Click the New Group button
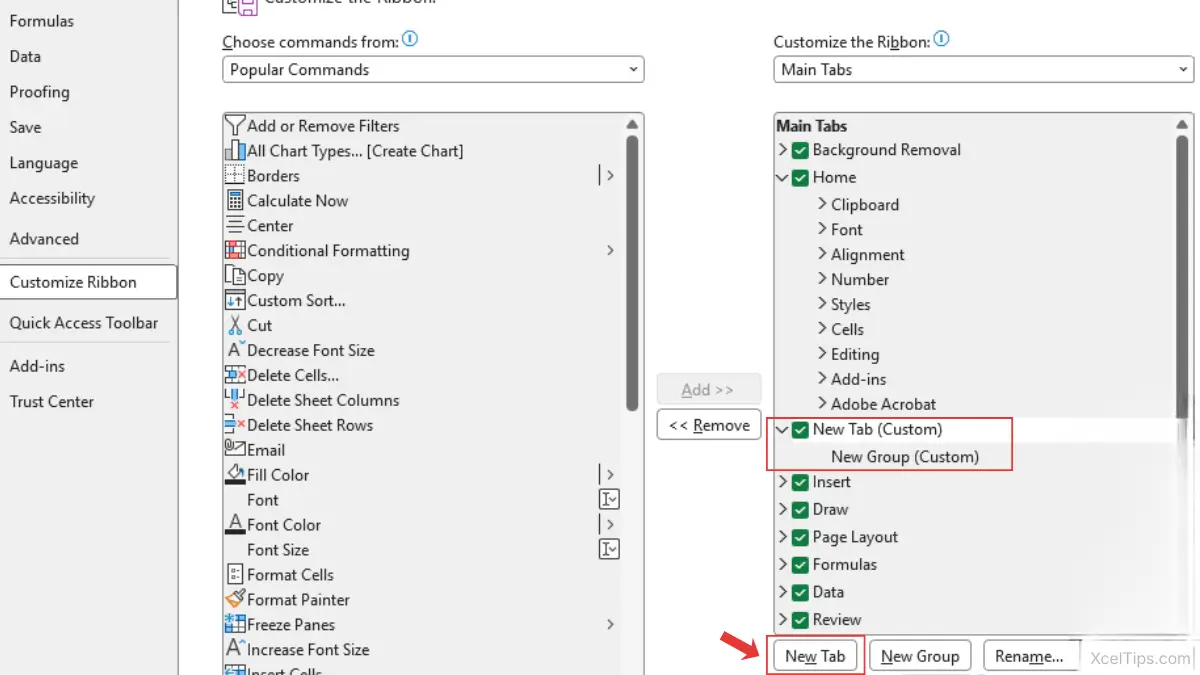Image resolution: width=1200 pixels, height=675 pixels. [920, 656]
